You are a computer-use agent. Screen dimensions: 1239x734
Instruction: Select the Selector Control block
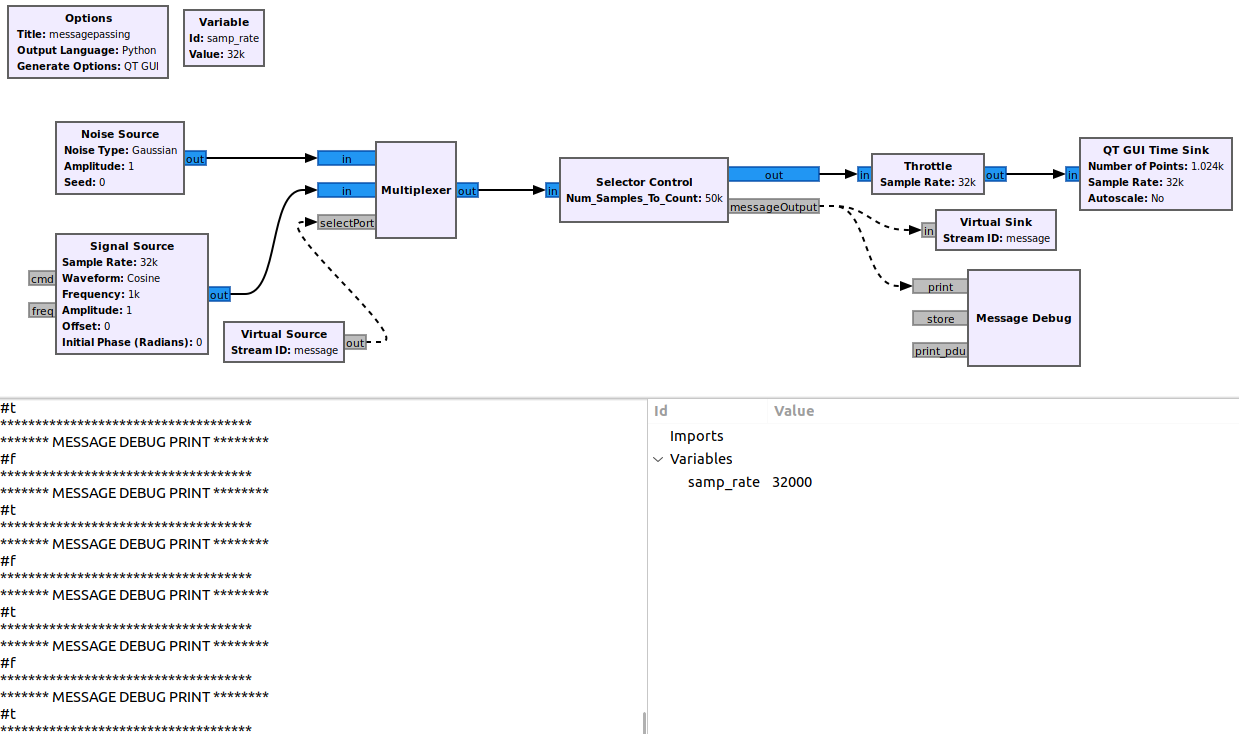[x=643, y=190]
